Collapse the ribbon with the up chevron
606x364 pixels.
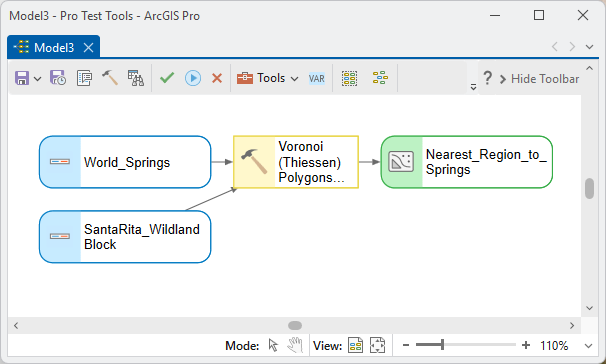pyautogui.click(x=589, y=68)
